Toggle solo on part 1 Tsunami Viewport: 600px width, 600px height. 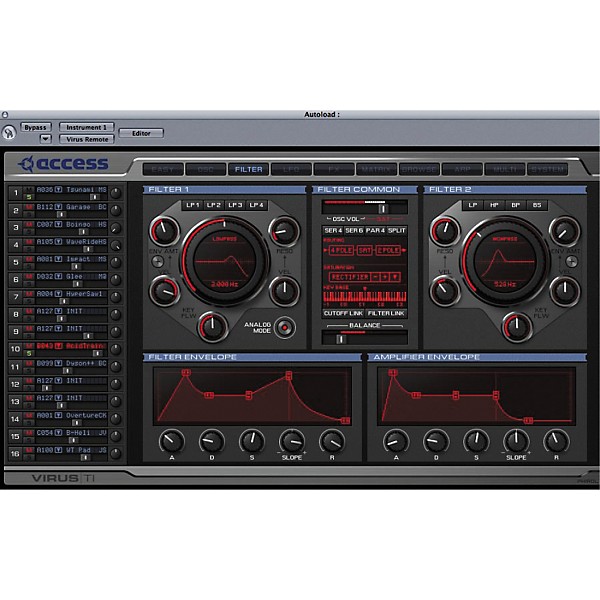[x=29, y=197]
